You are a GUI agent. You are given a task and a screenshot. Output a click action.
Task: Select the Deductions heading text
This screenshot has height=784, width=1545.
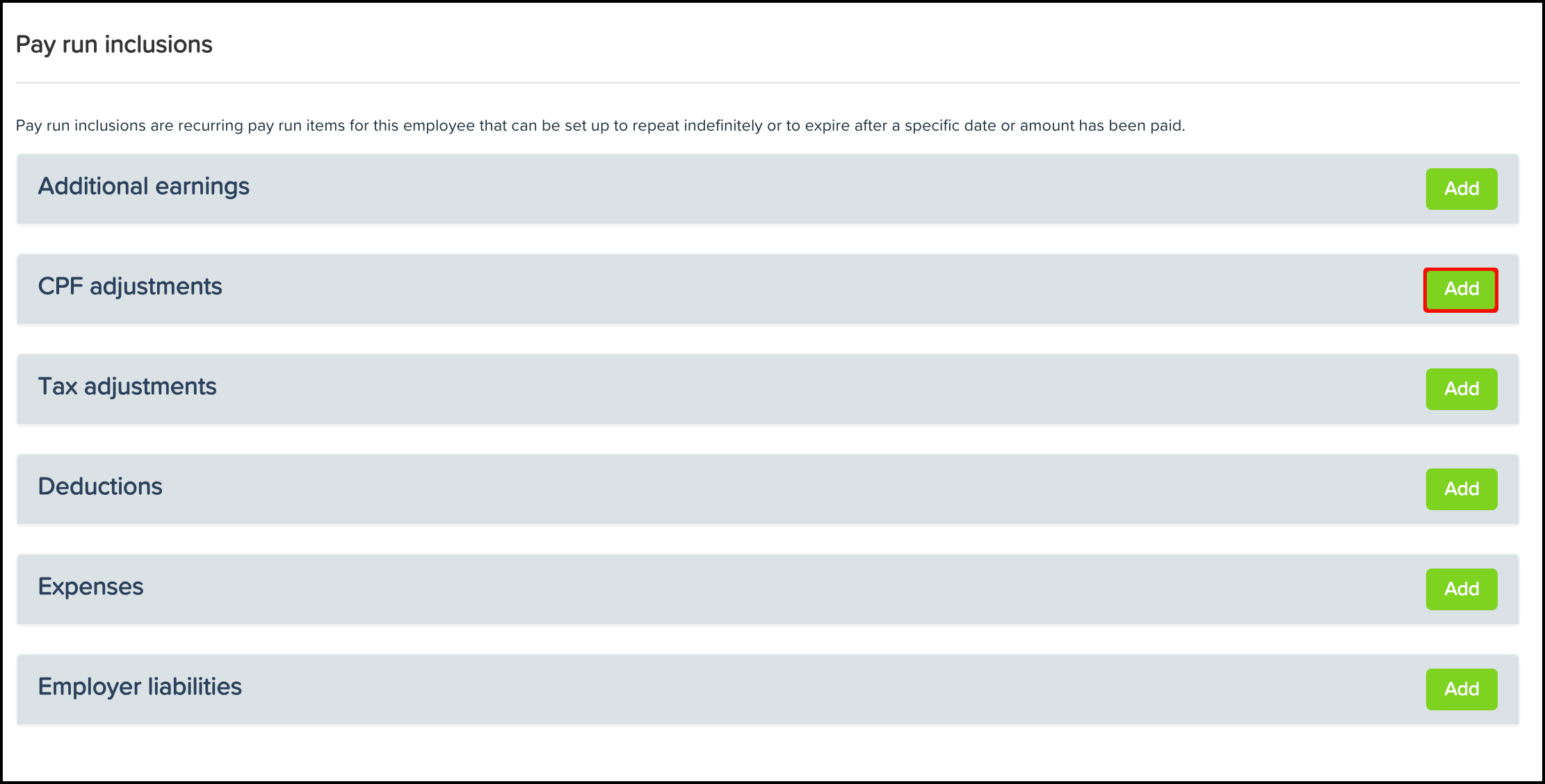pos(100,487)
